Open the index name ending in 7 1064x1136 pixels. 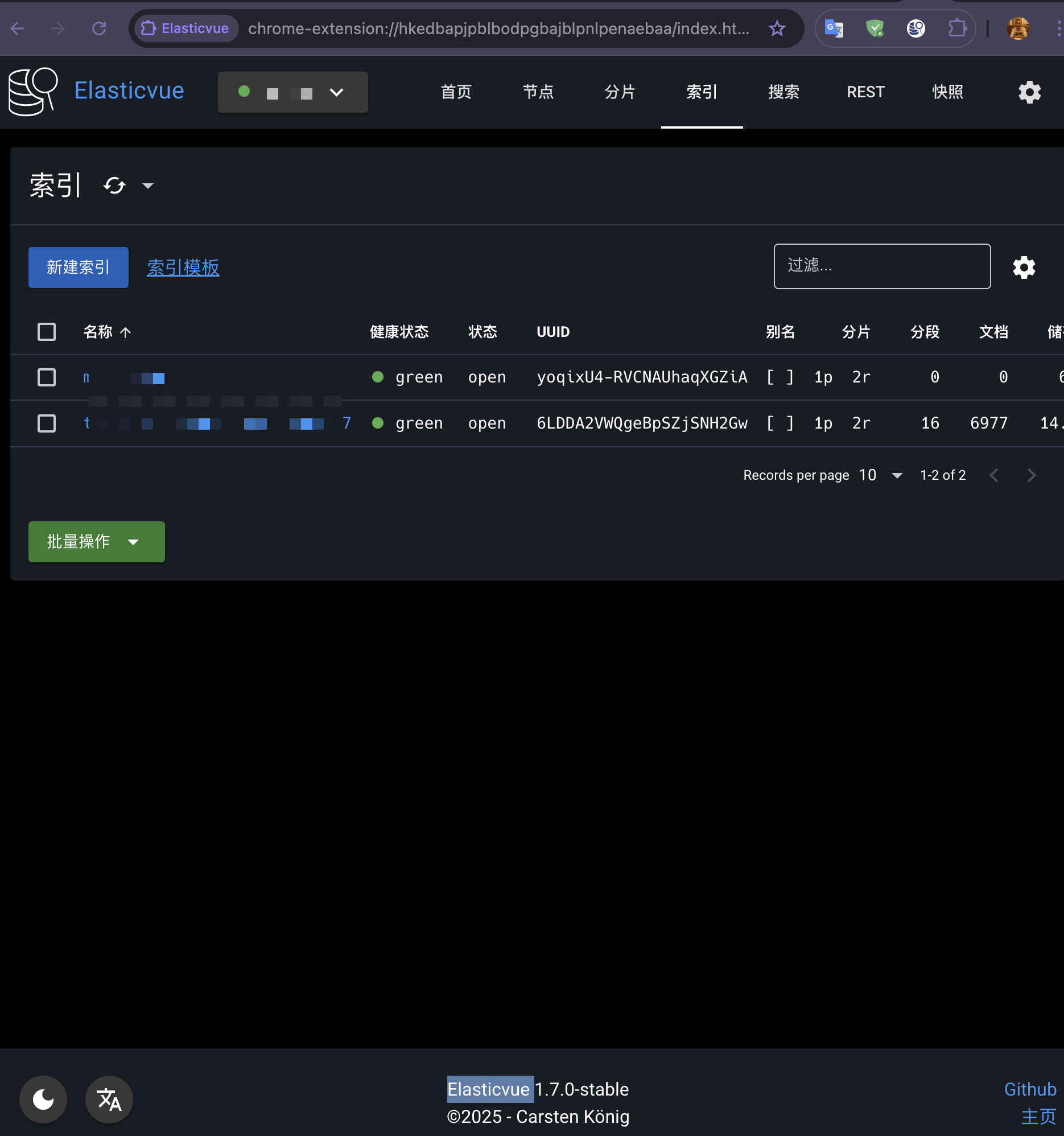point(217,423)
